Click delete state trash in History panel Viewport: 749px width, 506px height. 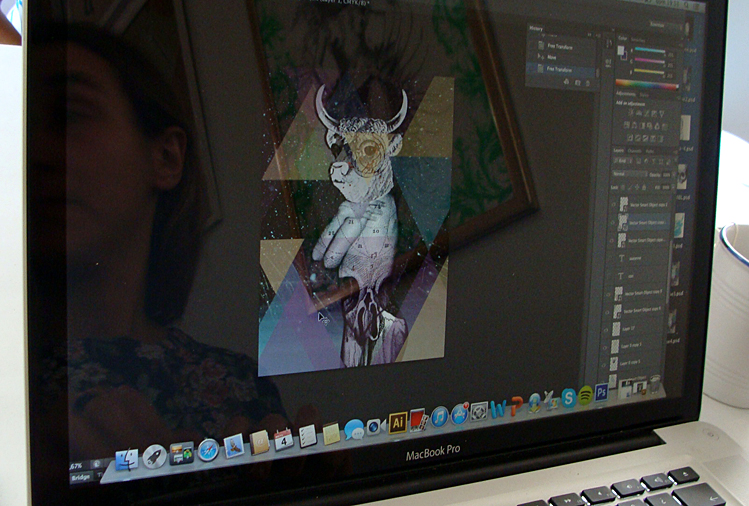(588, 83)
